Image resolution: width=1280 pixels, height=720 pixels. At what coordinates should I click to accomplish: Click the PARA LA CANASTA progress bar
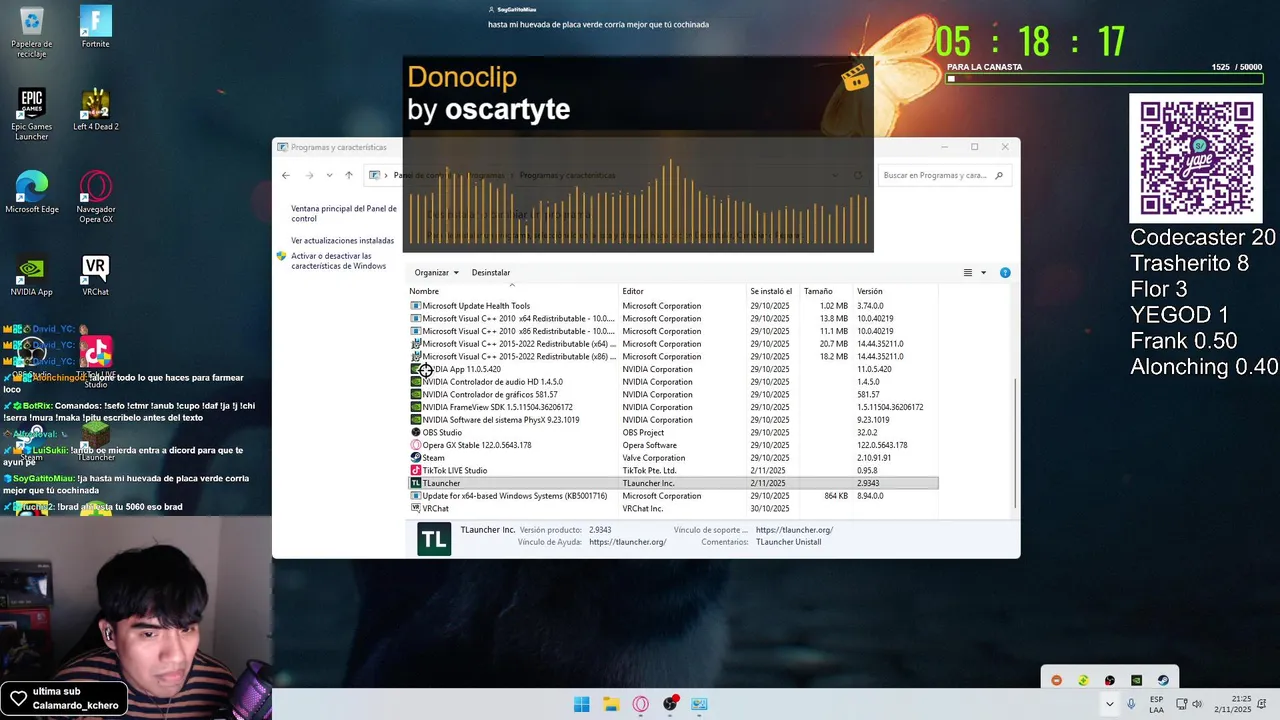coord(1104,79)
